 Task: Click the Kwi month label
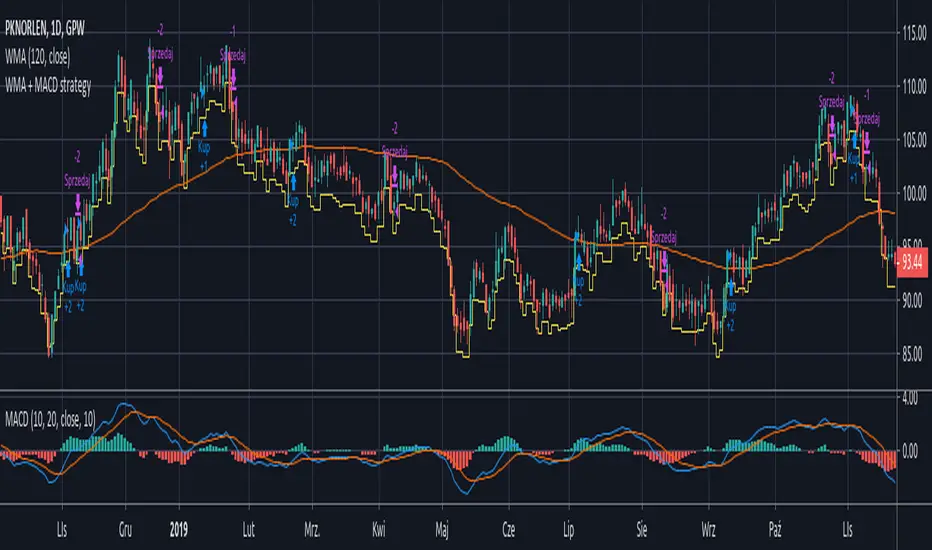pyautogui.click(x=379, y=530)
